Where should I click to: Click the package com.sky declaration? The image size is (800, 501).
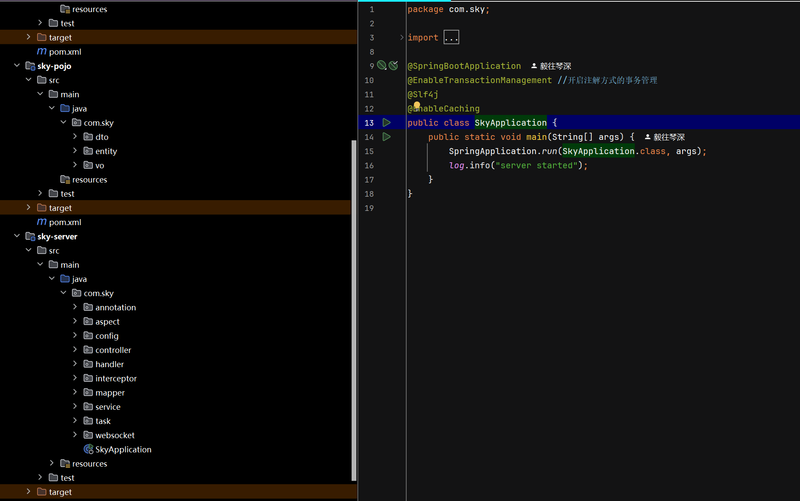pyautogui.click(x=448, y=9)
